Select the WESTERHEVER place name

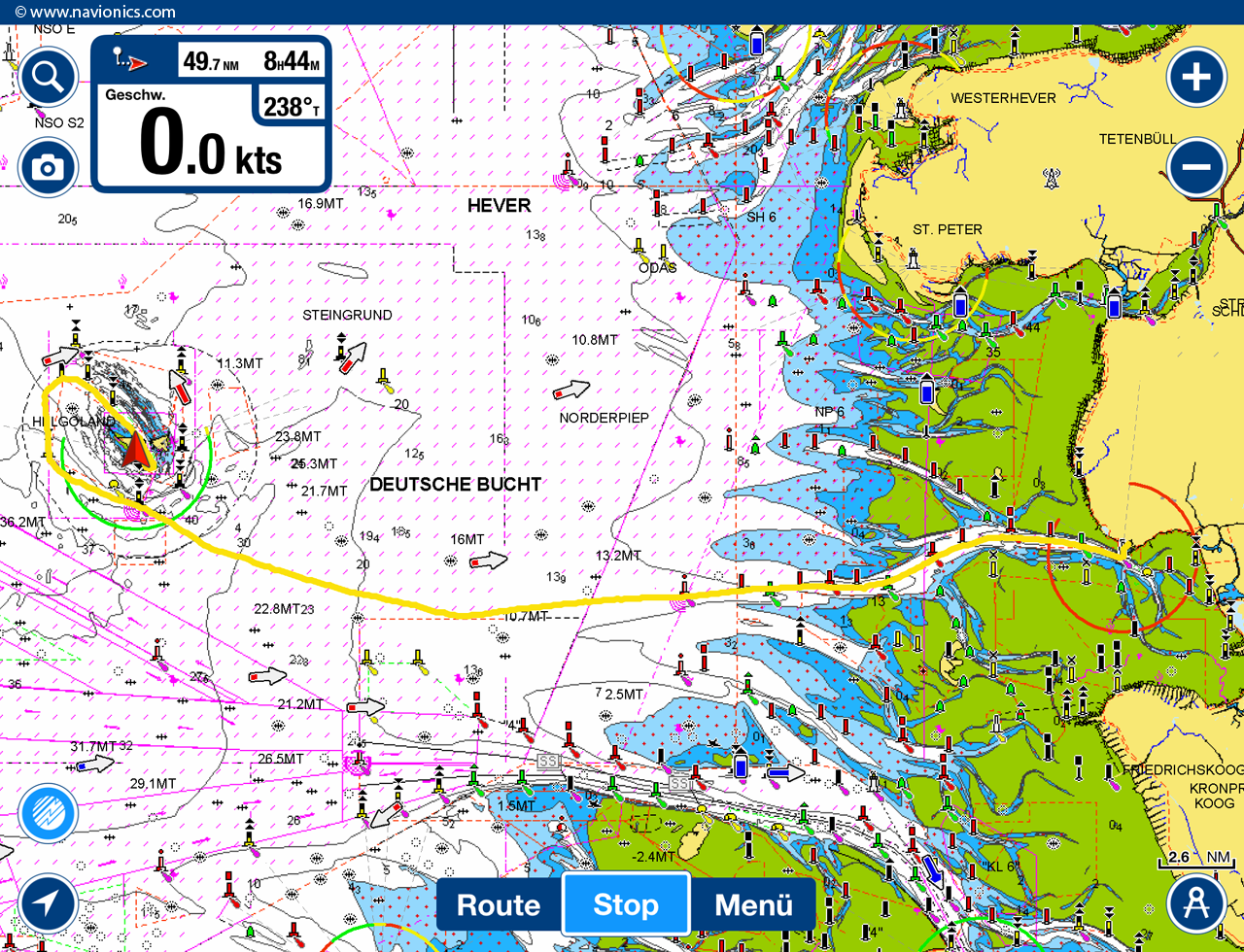(1004, 98)
